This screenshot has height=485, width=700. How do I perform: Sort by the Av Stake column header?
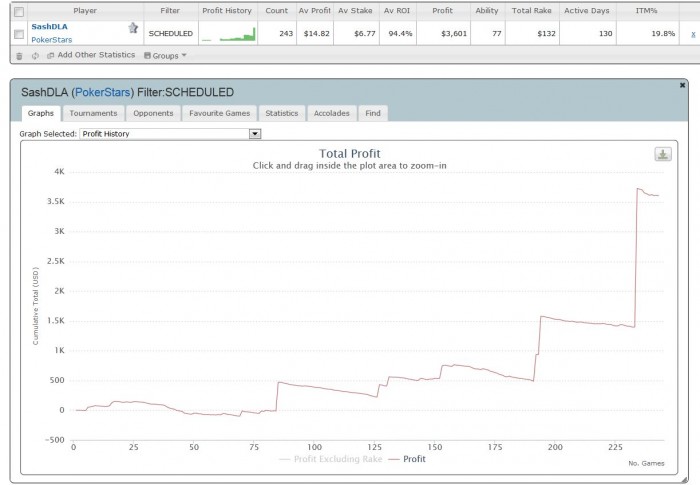click(355, 11)
